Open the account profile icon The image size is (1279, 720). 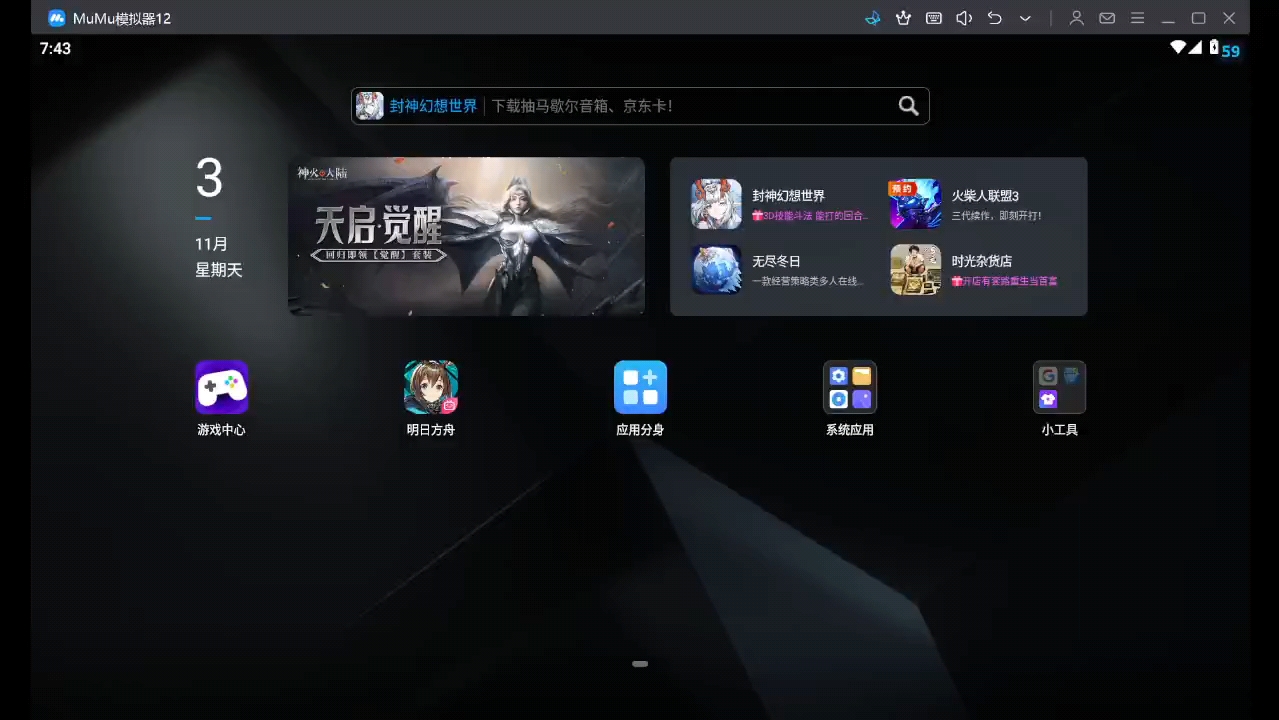1076,18
